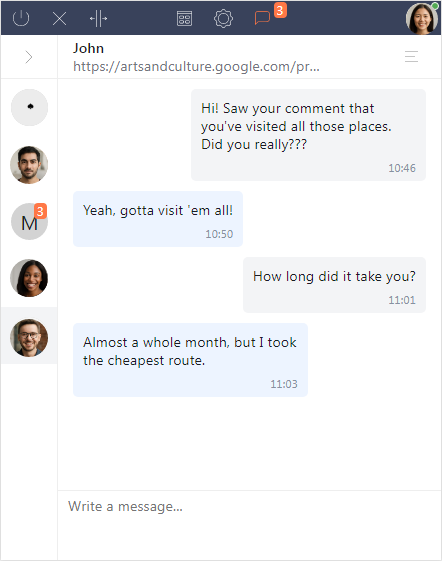Select the spade-icon visitor chat
442x561 pixels.
coord(29,107)
